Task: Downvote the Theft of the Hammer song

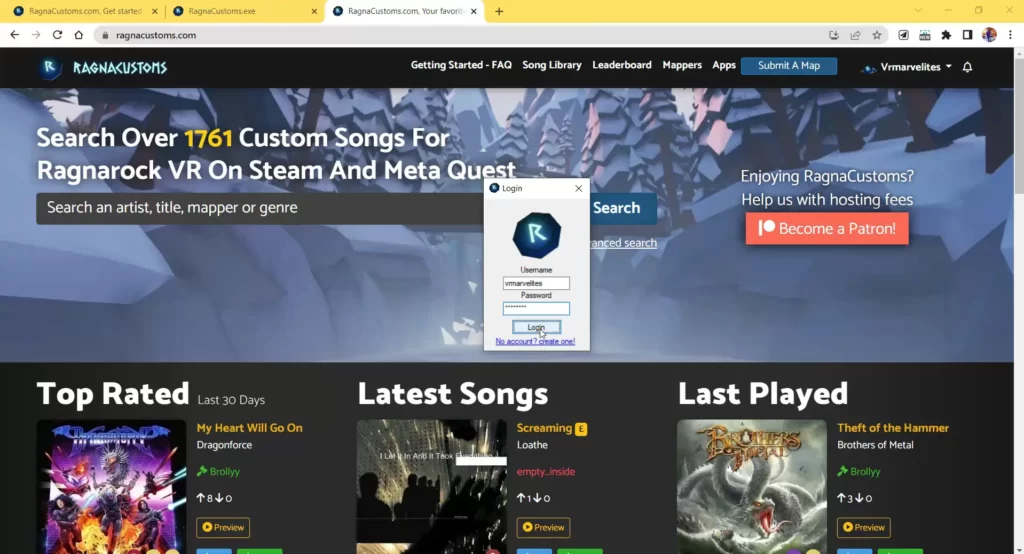Action: point(859,498)
